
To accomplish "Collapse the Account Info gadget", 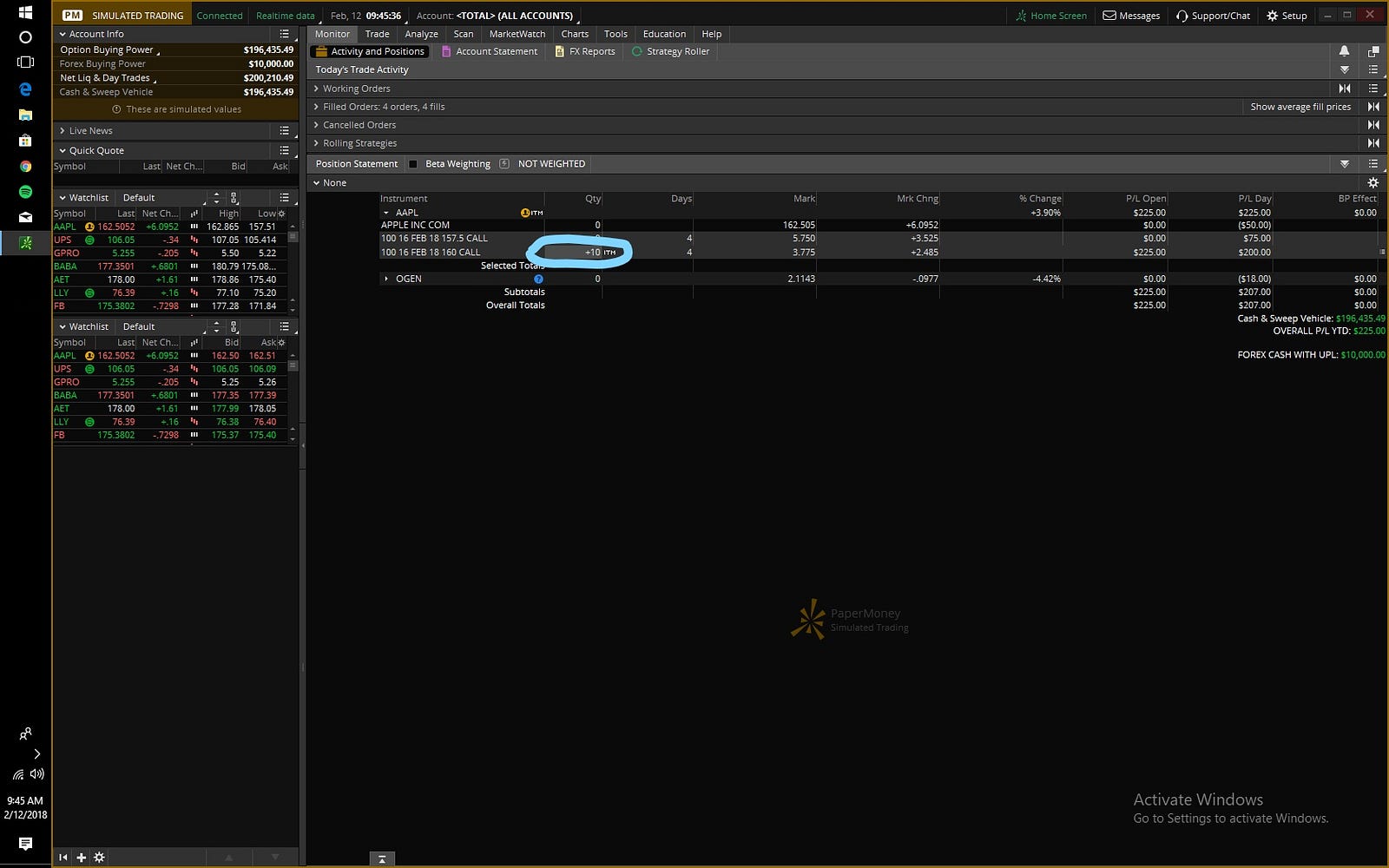I will pos(63,34).
